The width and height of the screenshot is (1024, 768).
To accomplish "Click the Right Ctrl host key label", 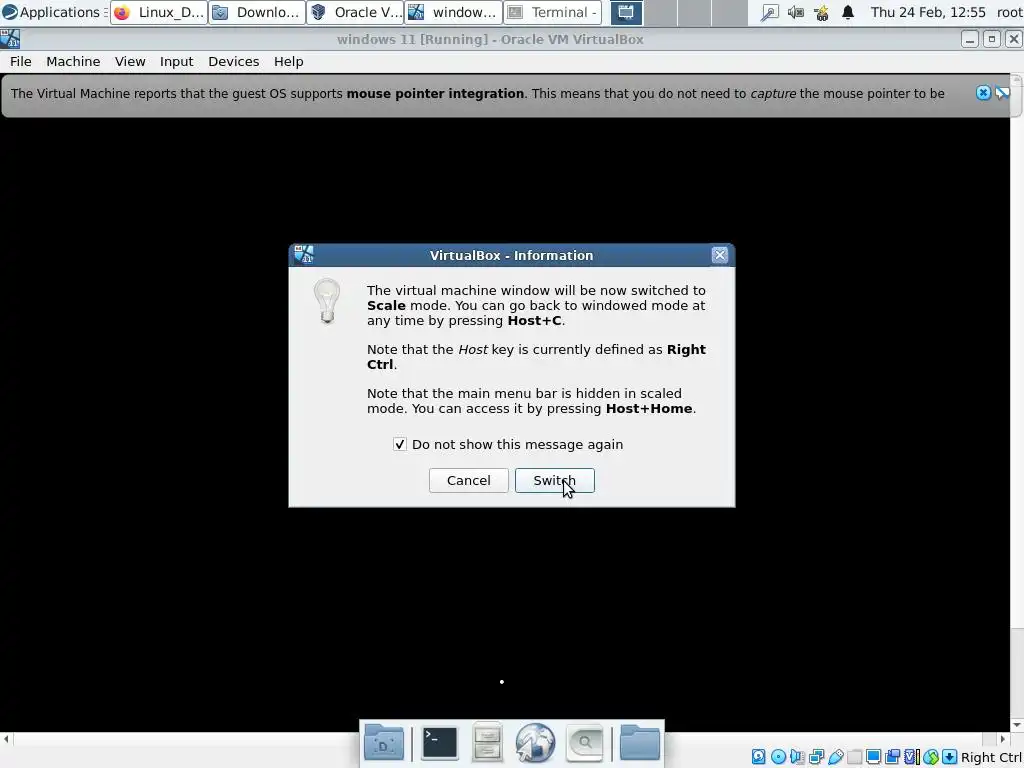I will pyautogui.click(x=991, y=758).
